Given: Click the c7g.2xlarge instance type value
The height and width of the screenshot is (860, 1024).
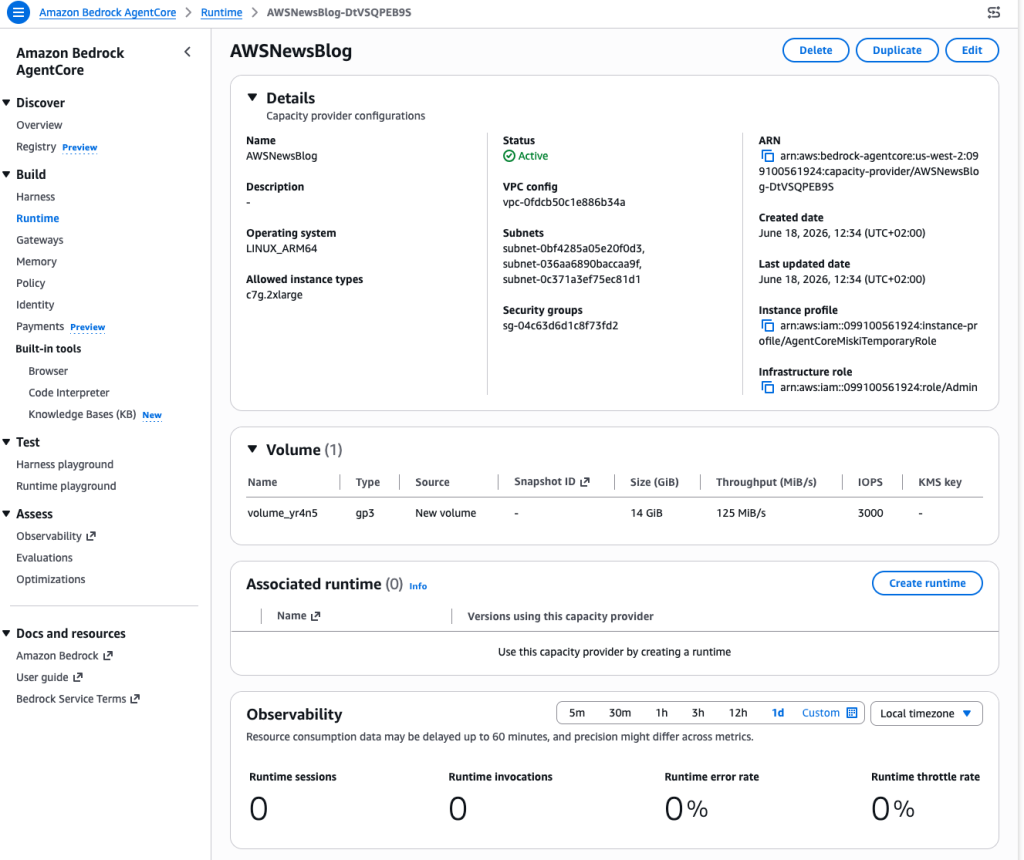Looking at the screenshot, I should pos(274,295).
